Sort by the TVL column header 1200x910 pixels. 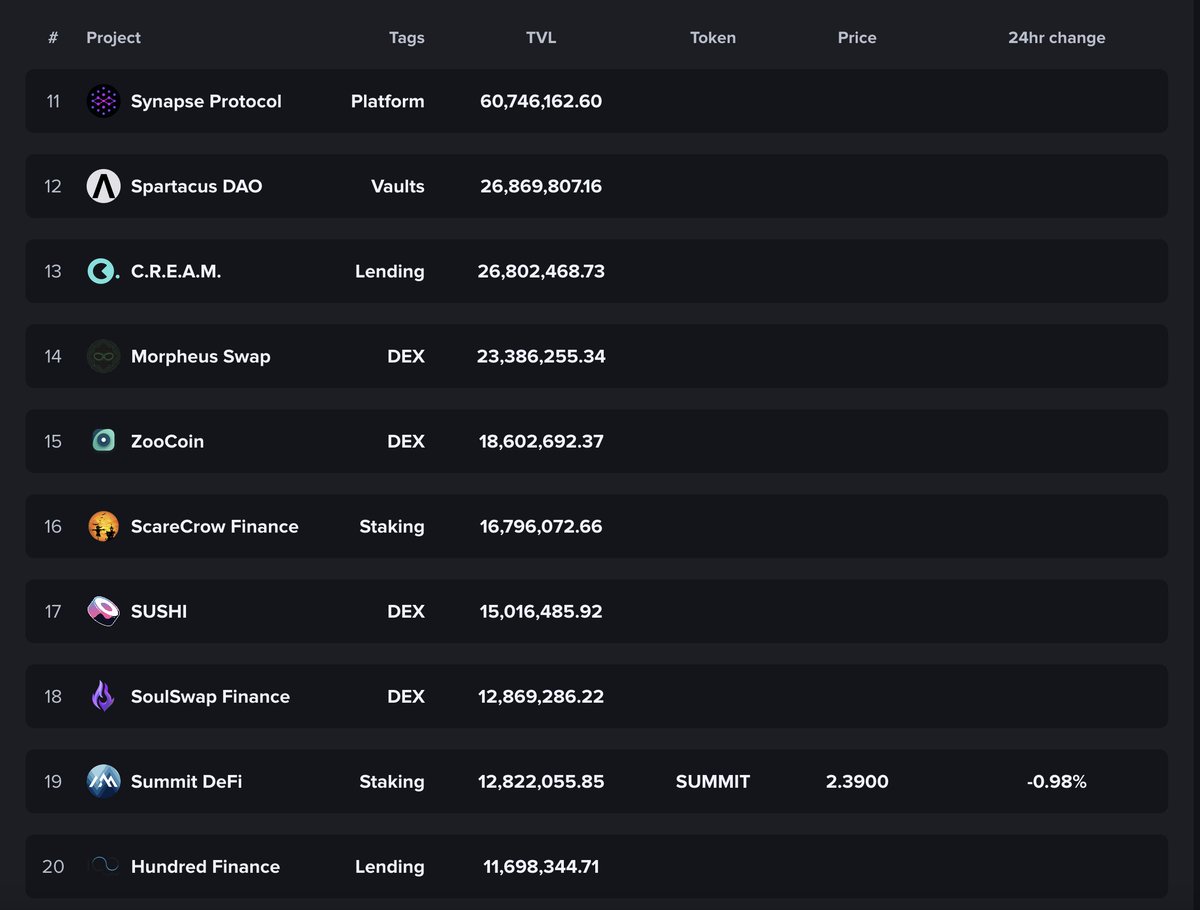click(541, 38)
